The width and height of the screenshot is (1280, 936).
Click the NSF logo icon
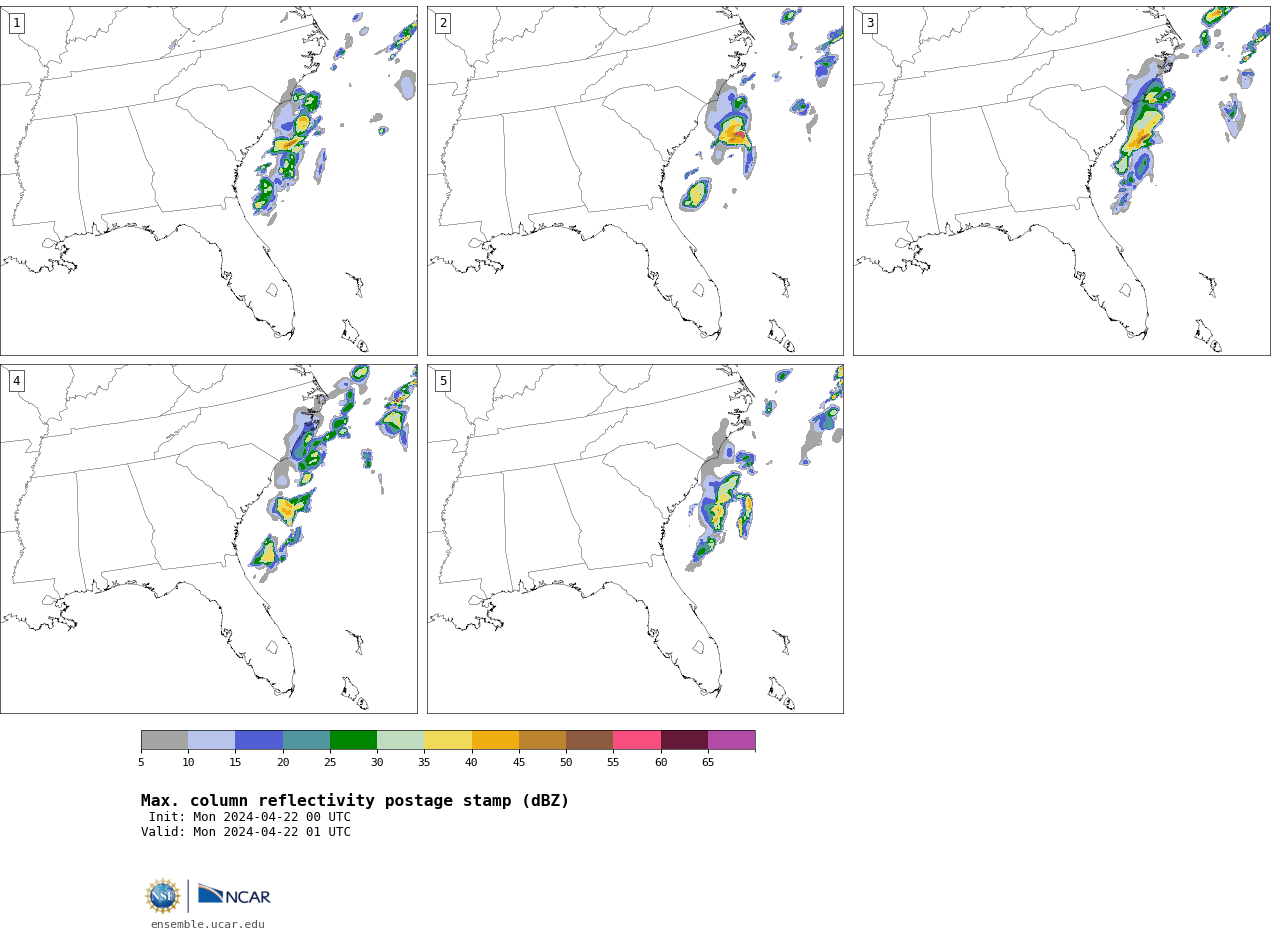(163, 896)
